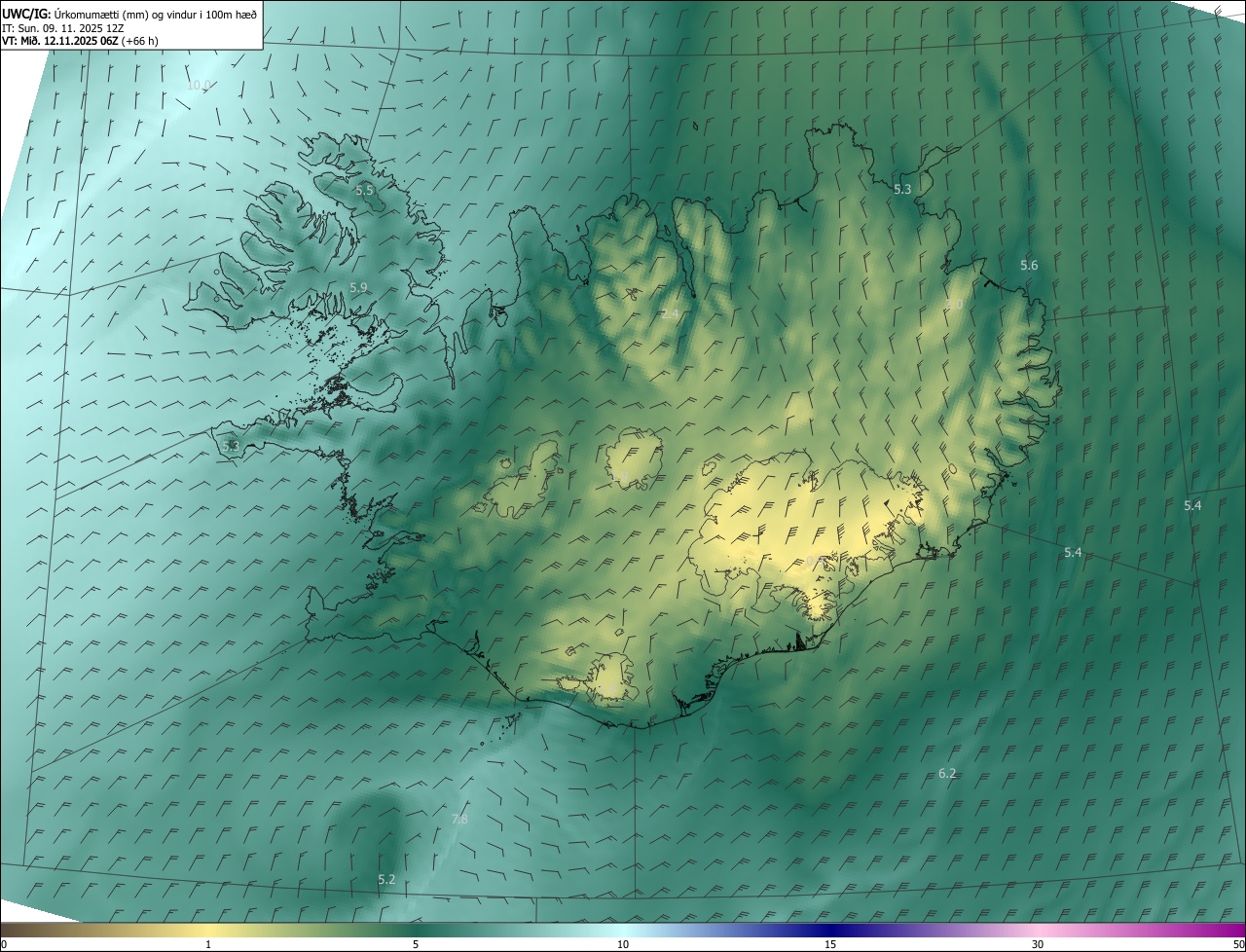Select the '10' tick label on the color scale
The width and height of the screenshot is (1246, 952).
pyautogui.click(x=623, y=944)
